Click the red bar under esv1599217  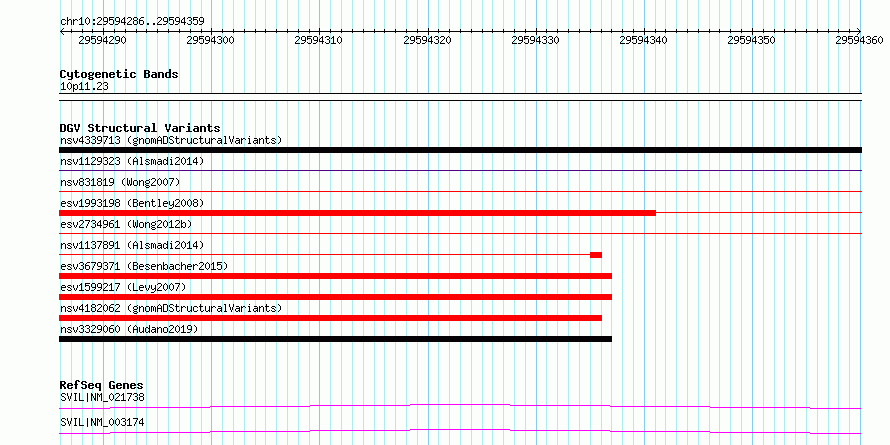(x=335, y=297)
